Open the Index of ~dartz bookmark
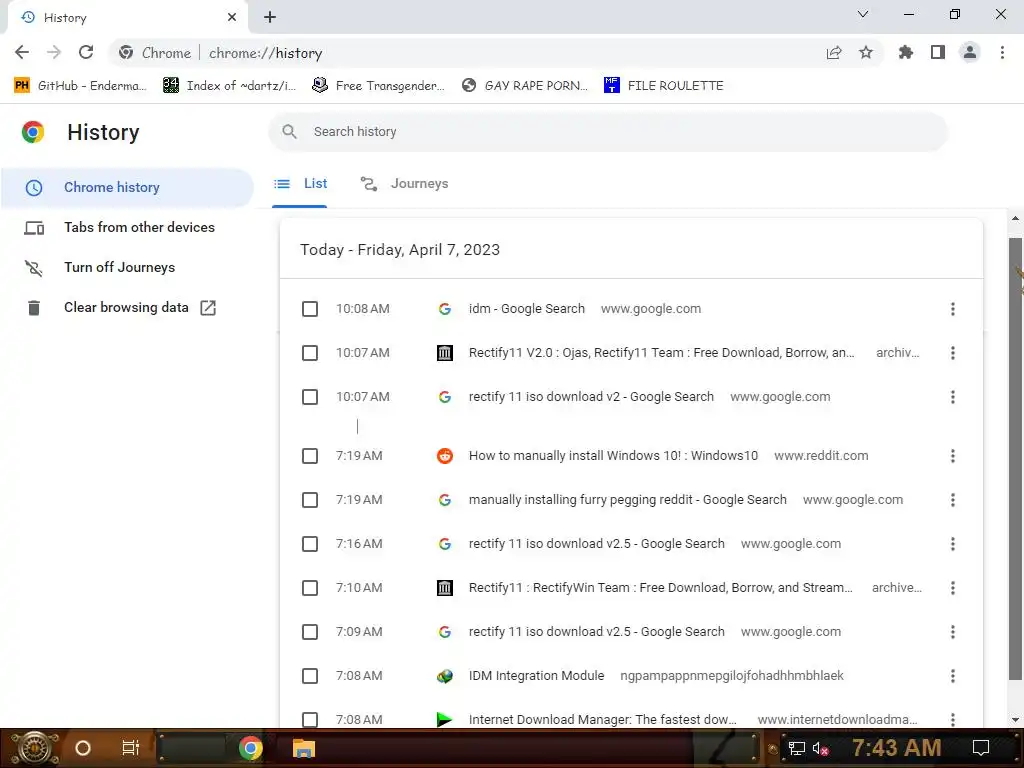Image resolution: width=1024 pixels, height=768 pixels. [x=229, y=86]
